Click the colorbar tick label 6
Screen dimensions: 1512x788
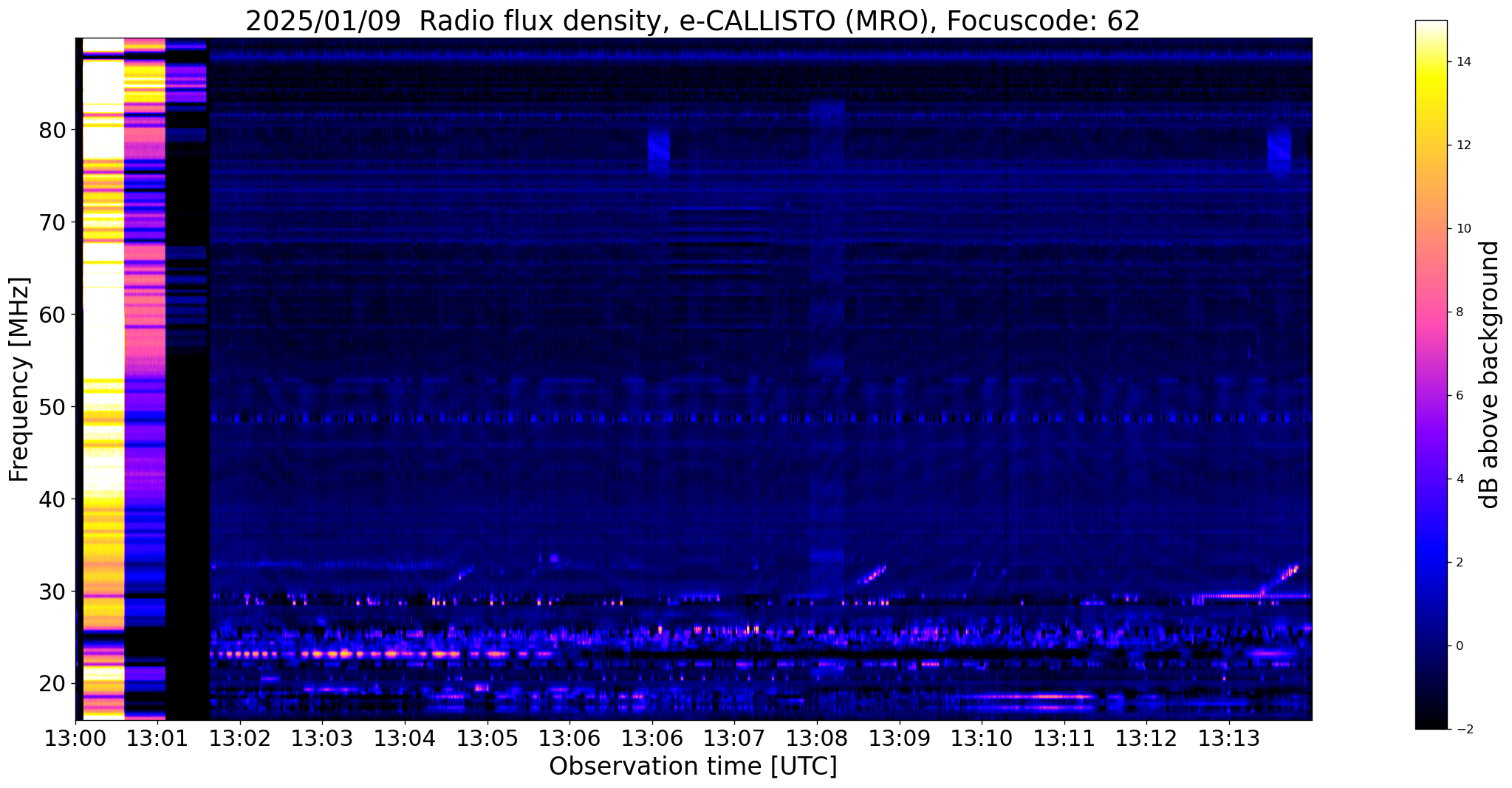(1459, 396)
